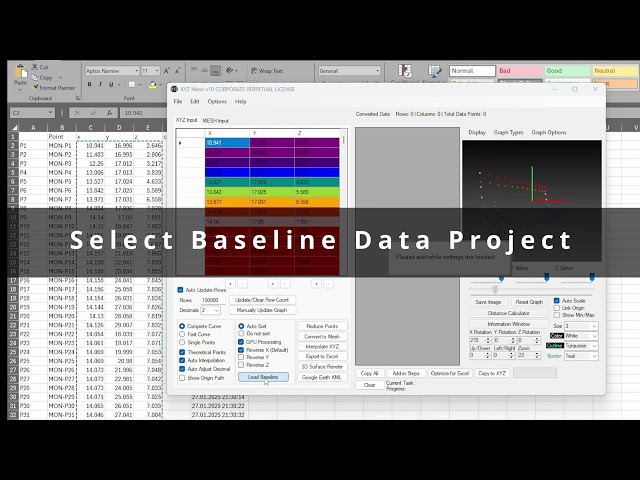Click Wrap Text in Excel ribbon
The height and width of the screenshot is (480, 640).
click(267, 71)
